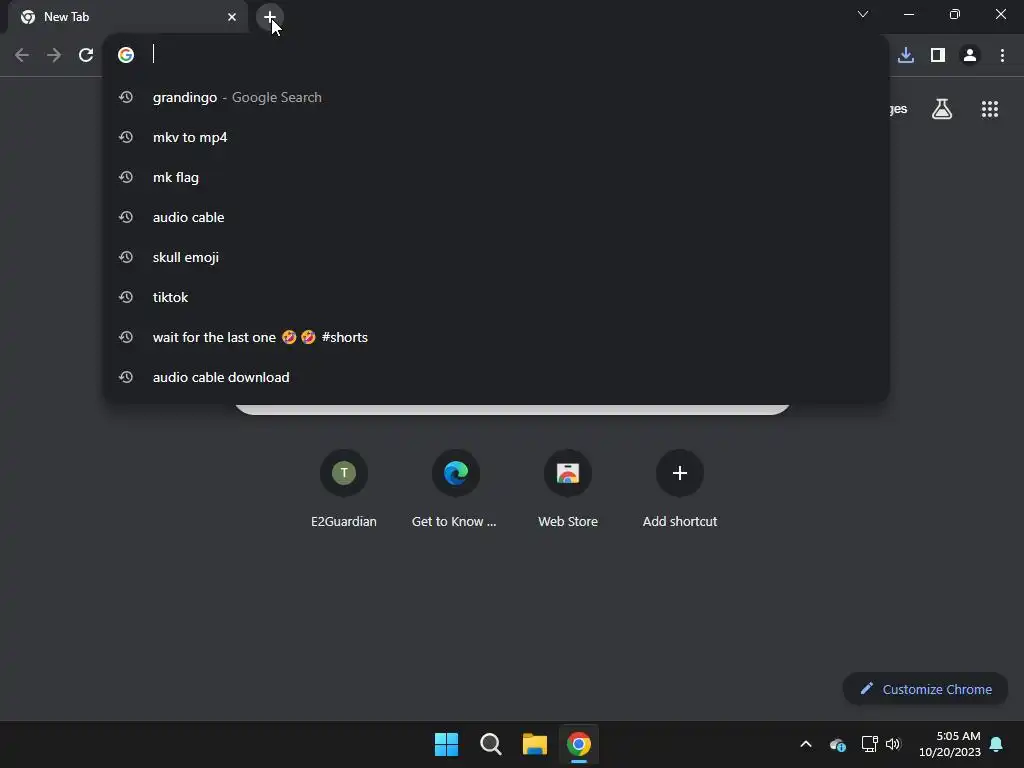Open taskbar Search

(490, 744)
